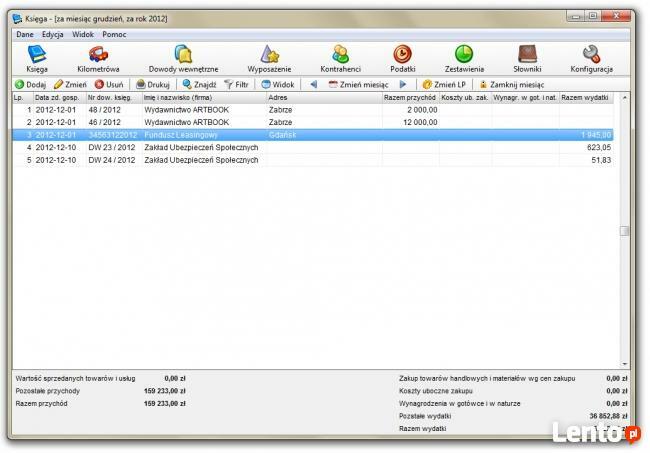Print with the Drukuj button
Viewport: 650px width, 453px height.
point(152,85)
